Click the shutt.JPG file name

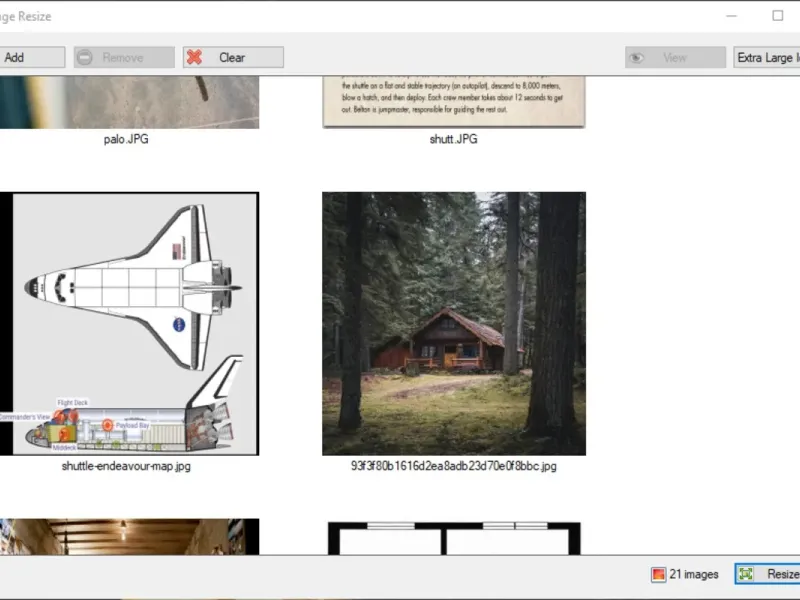coord(454,139)
